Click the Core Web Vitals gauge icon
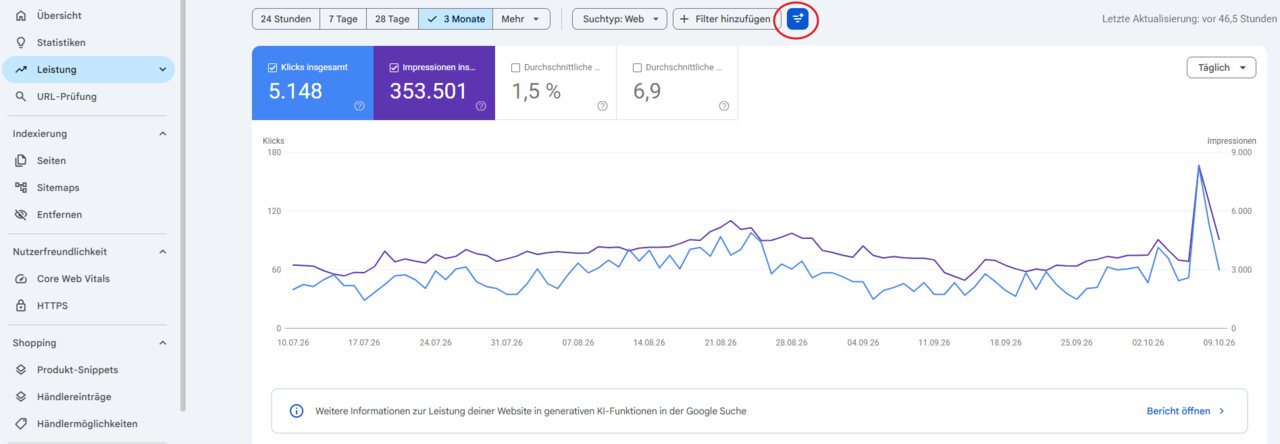 coord(21,279)
